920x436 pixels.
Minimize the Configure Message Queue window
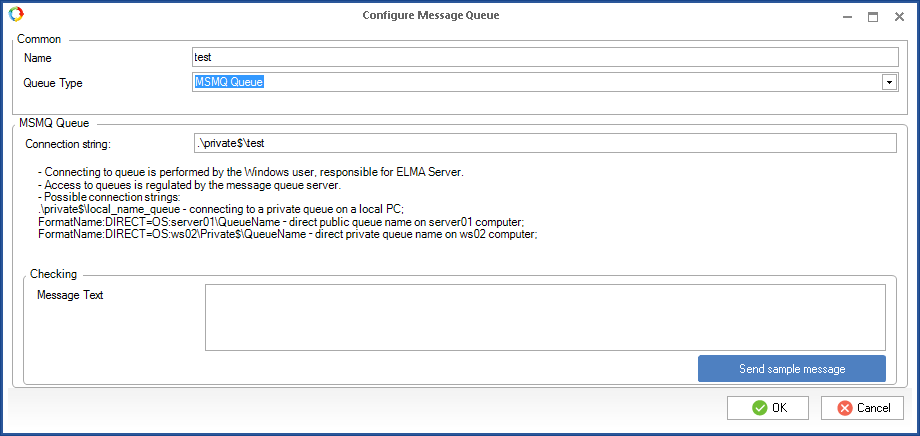tap(845, 16)
